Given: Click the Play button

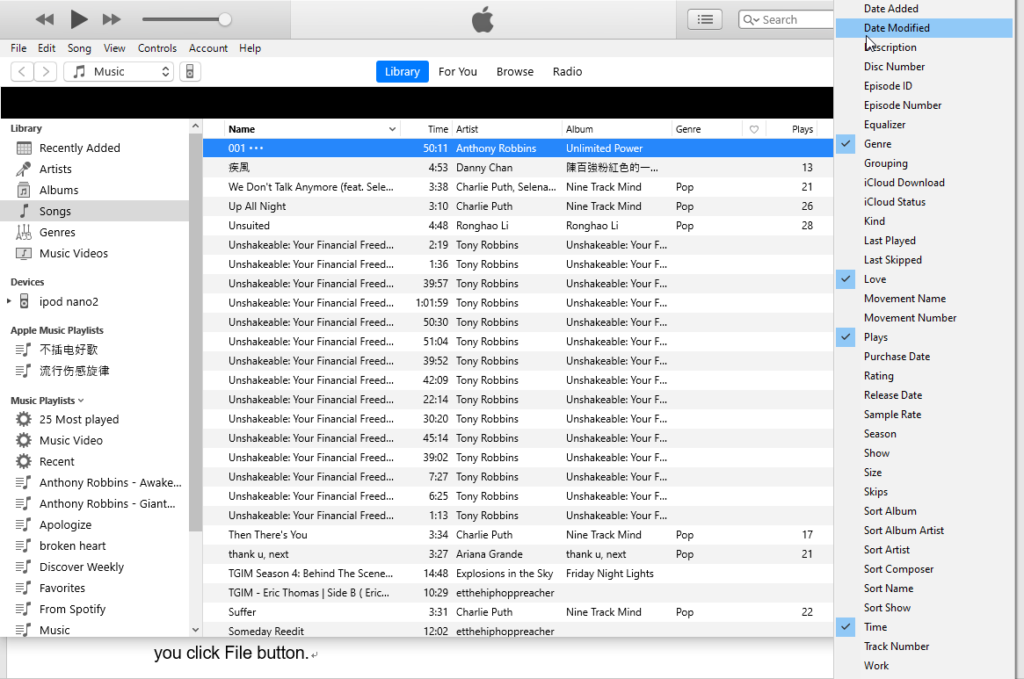Looking at the screenshot, I should click(79, 19).
